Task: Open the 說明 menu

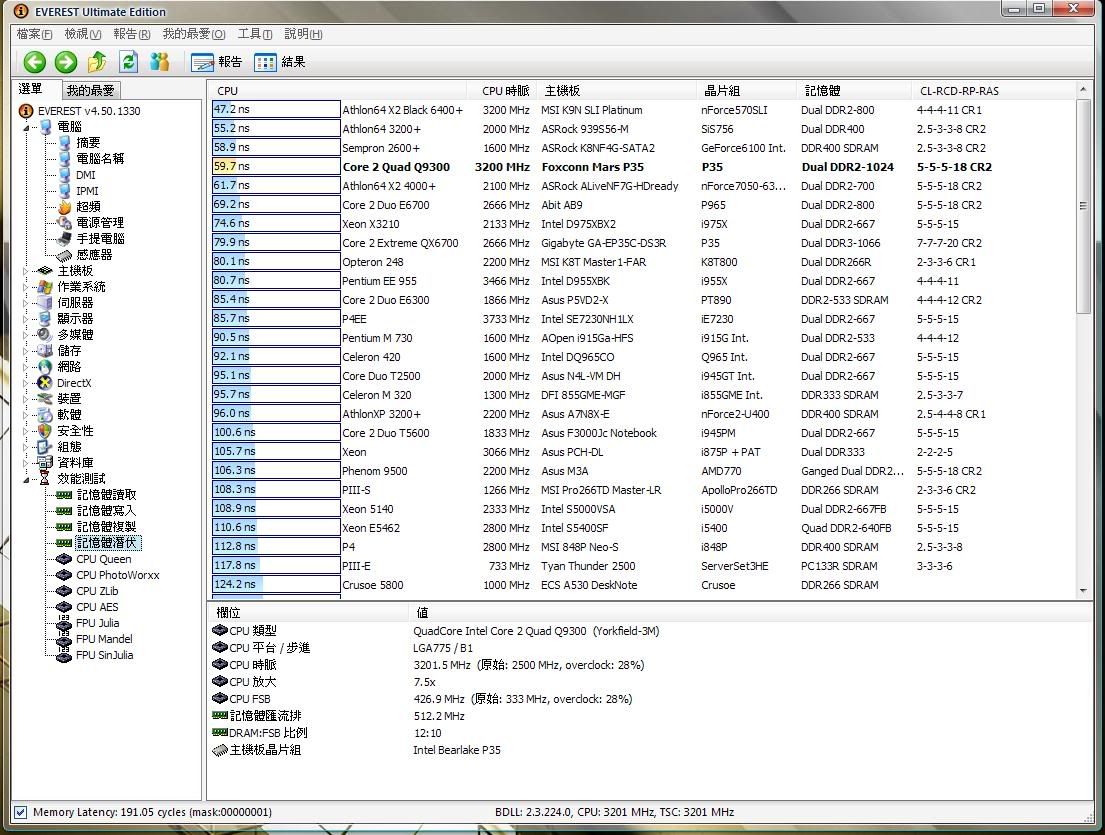Action: (303, 34)
